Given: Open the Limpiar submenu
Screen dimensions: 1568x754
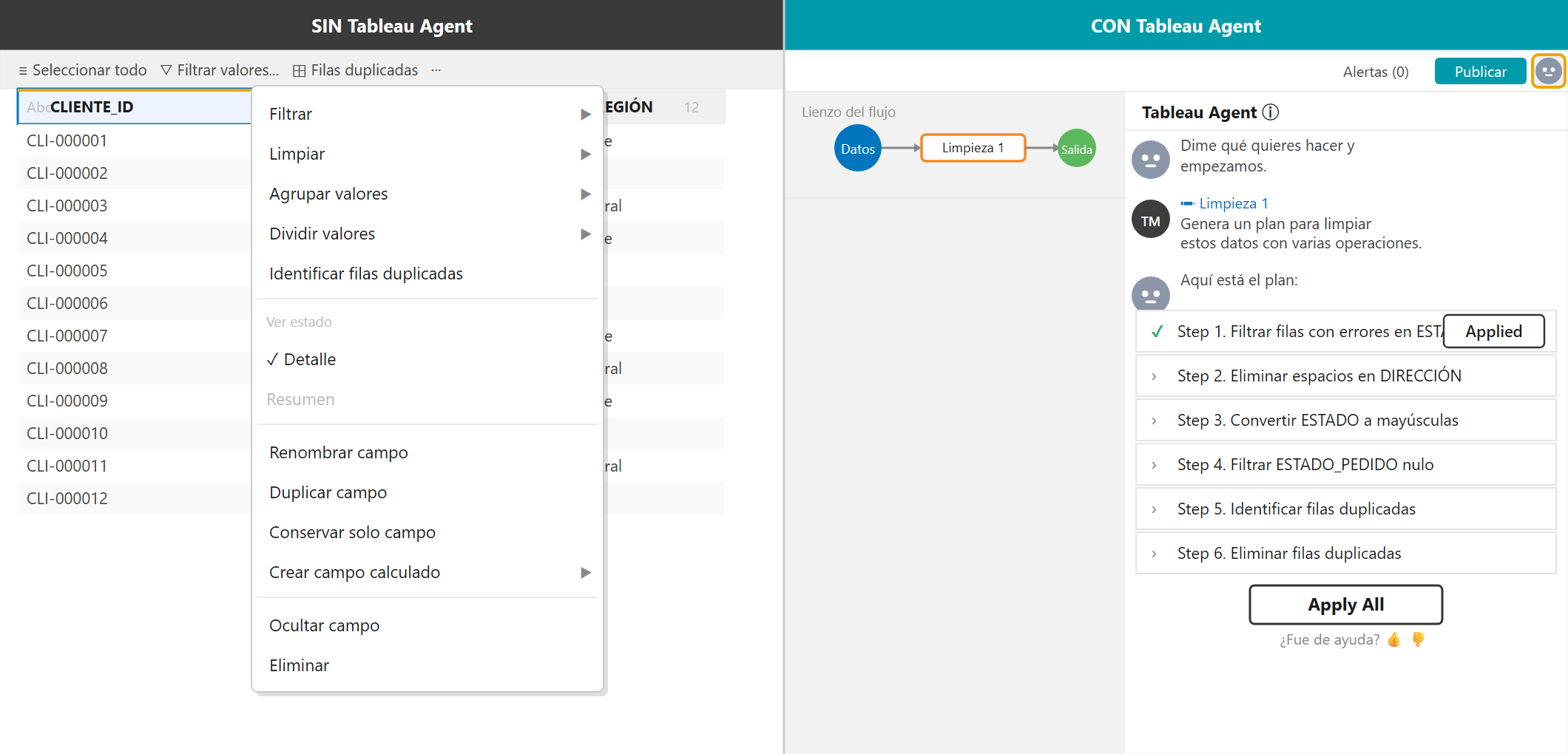Looking at the screenshot, I should [428, 154].
